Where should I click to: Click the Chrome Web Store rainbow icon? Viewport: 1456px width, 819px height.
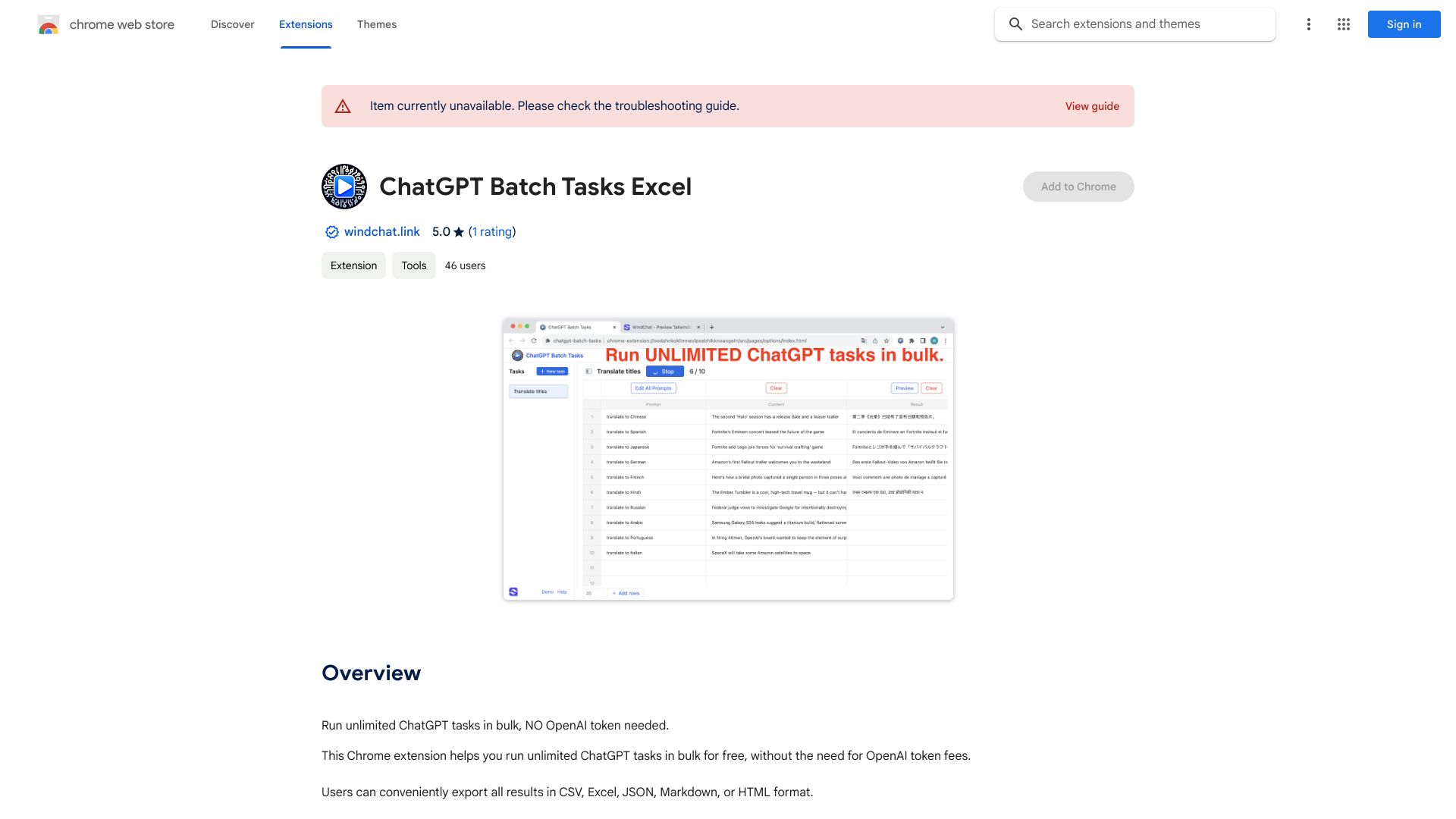tap(48, 24)
